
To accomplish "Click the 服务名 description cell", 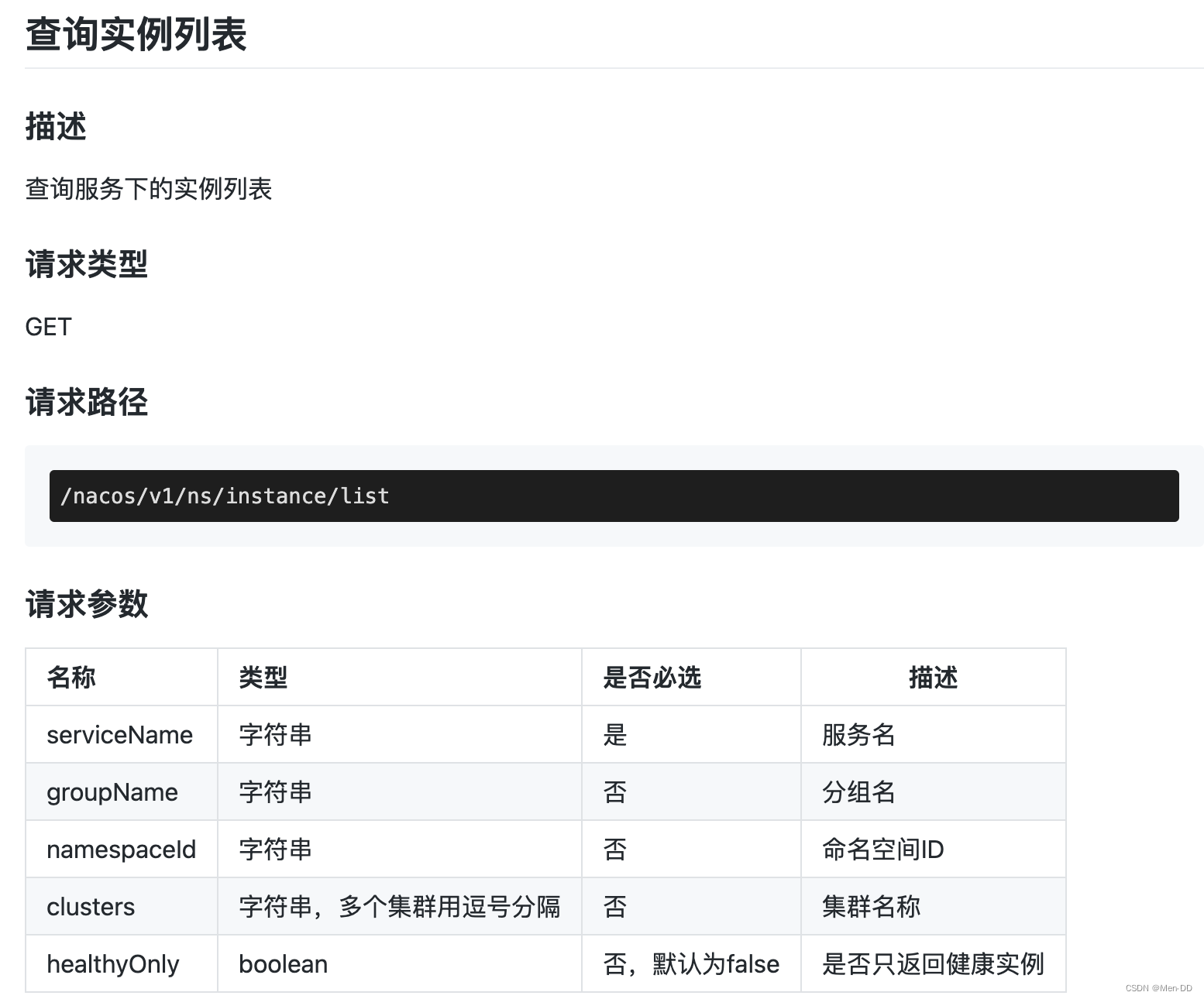I will tap(934, 734).
